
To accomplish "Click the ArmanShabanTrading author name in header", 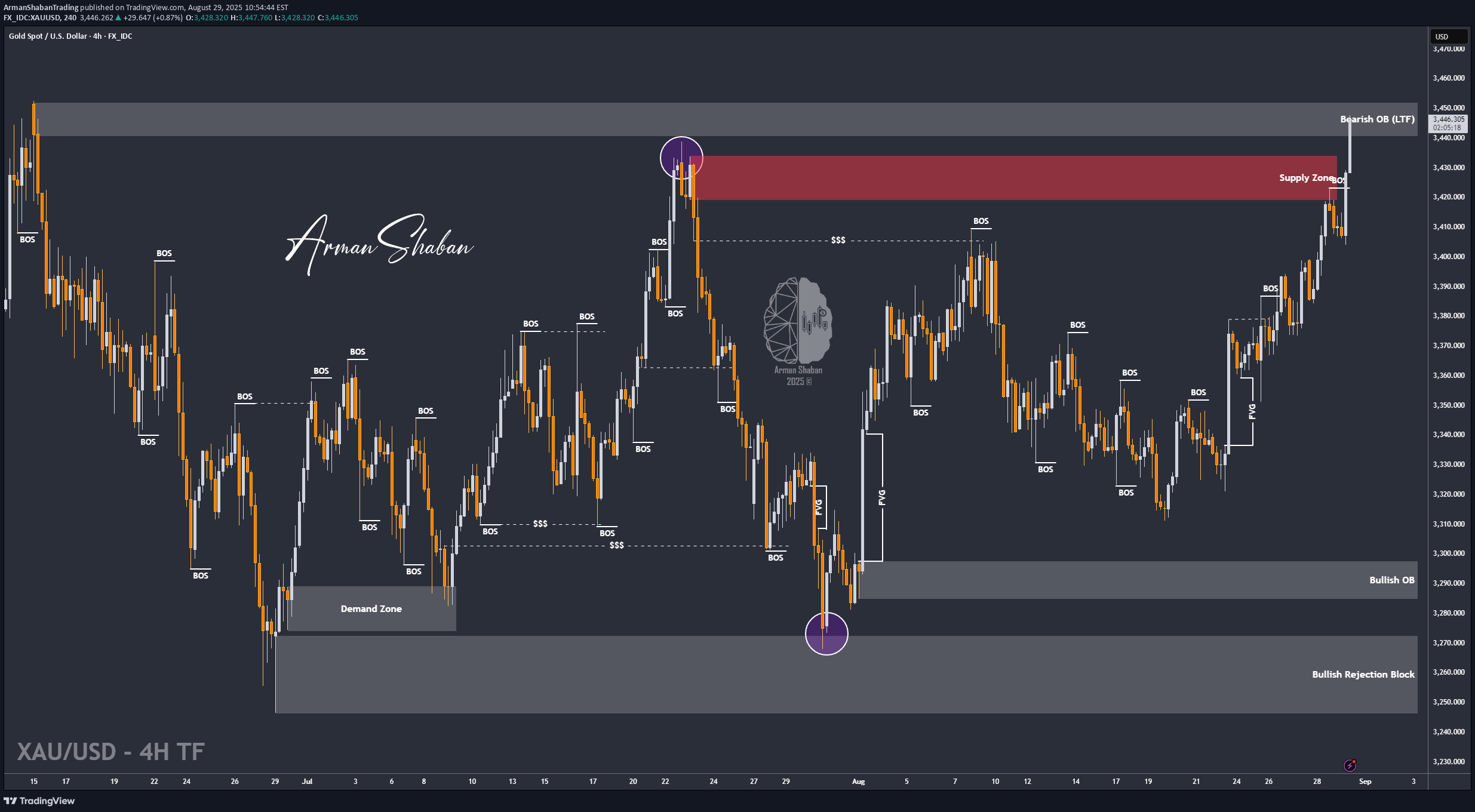I will click(41, 7).
